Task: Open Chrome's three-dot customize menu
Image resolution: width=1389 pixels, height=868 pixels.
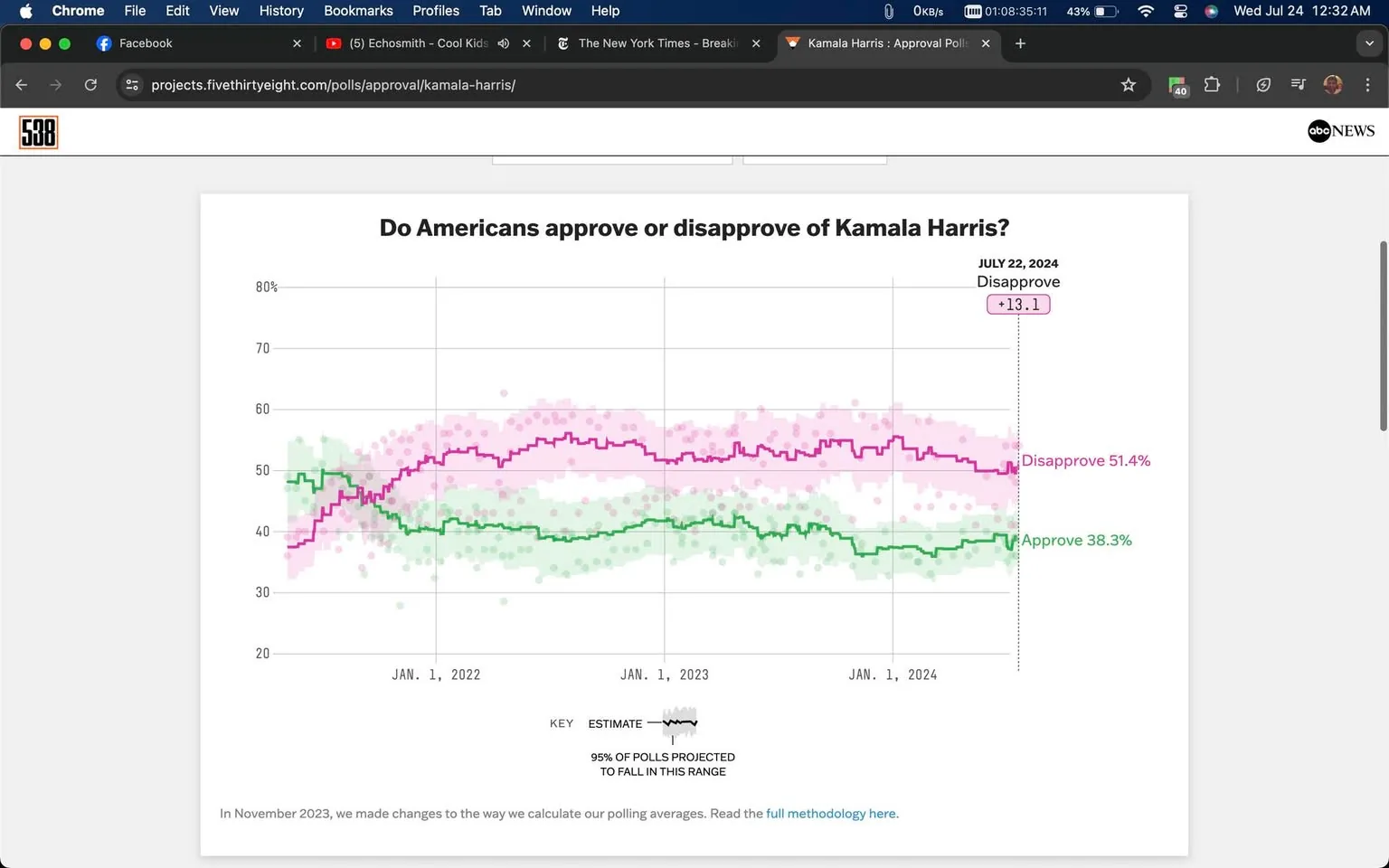Action: (x=1368, y=84)
